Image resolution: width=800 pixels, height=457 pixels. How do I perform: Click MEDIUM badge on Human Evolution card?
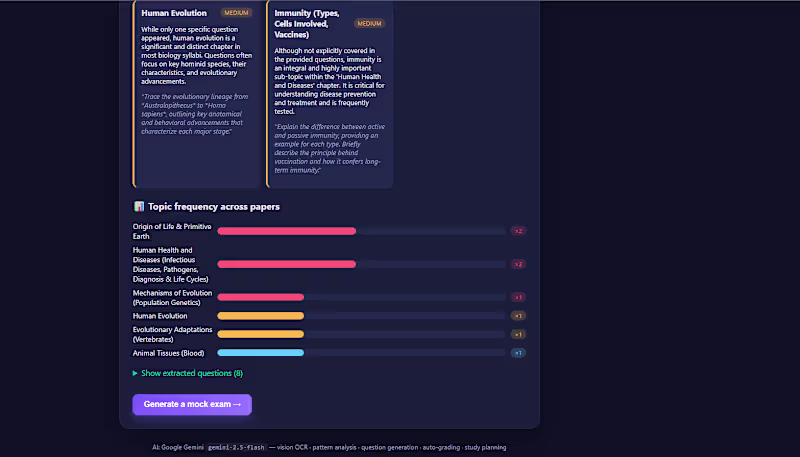tap(236, 13)
